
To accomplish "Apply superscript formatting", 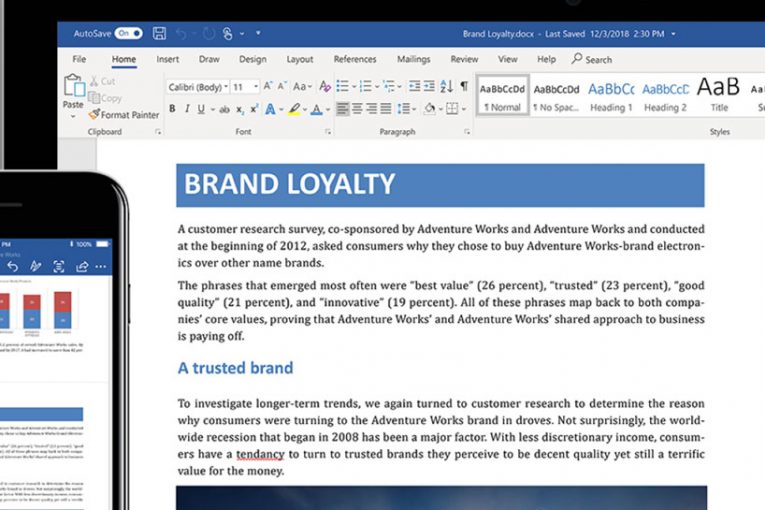I will tap(254, 108).
